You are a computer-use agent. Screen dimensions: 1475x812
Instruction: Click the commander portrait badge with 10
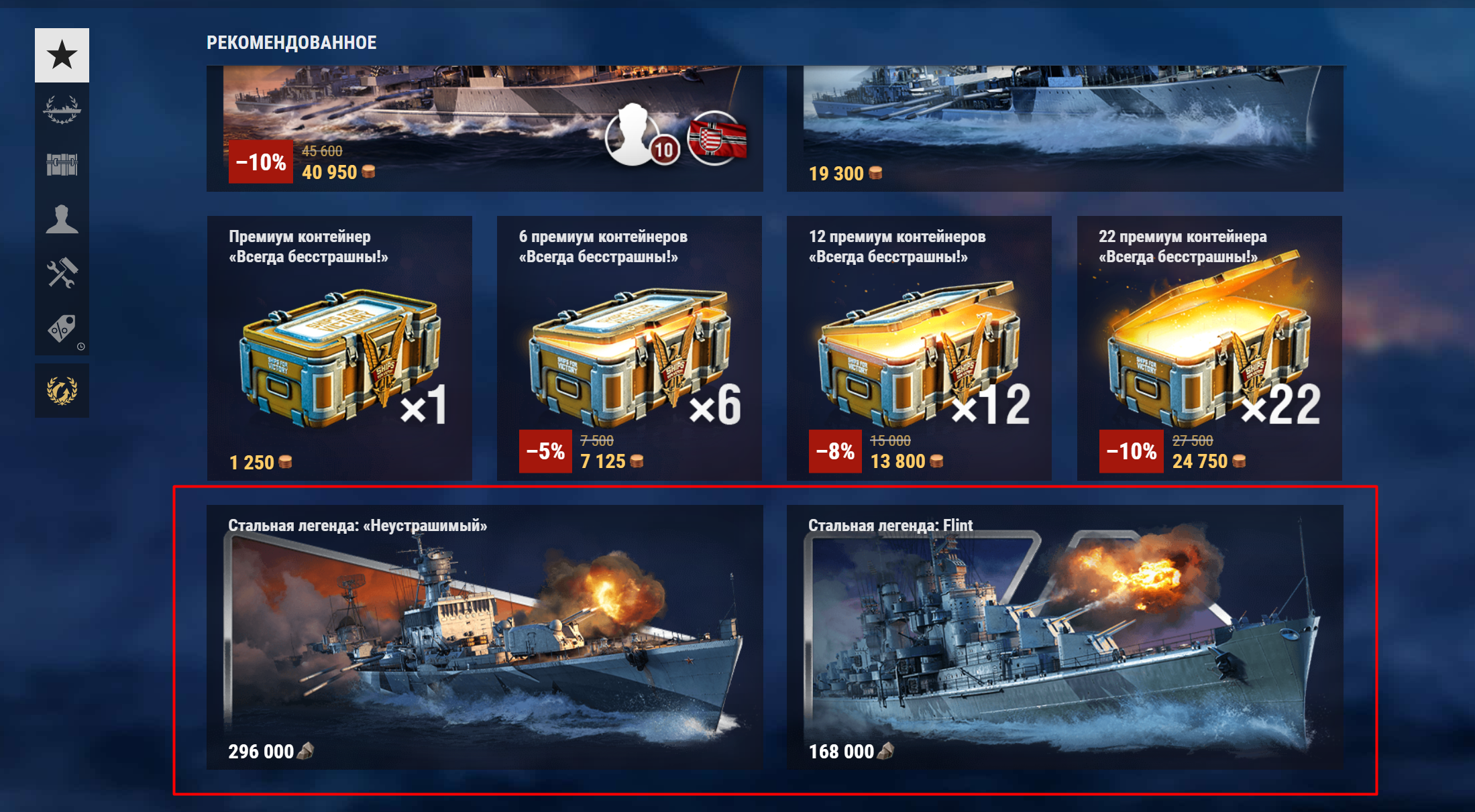coord(641,136)
